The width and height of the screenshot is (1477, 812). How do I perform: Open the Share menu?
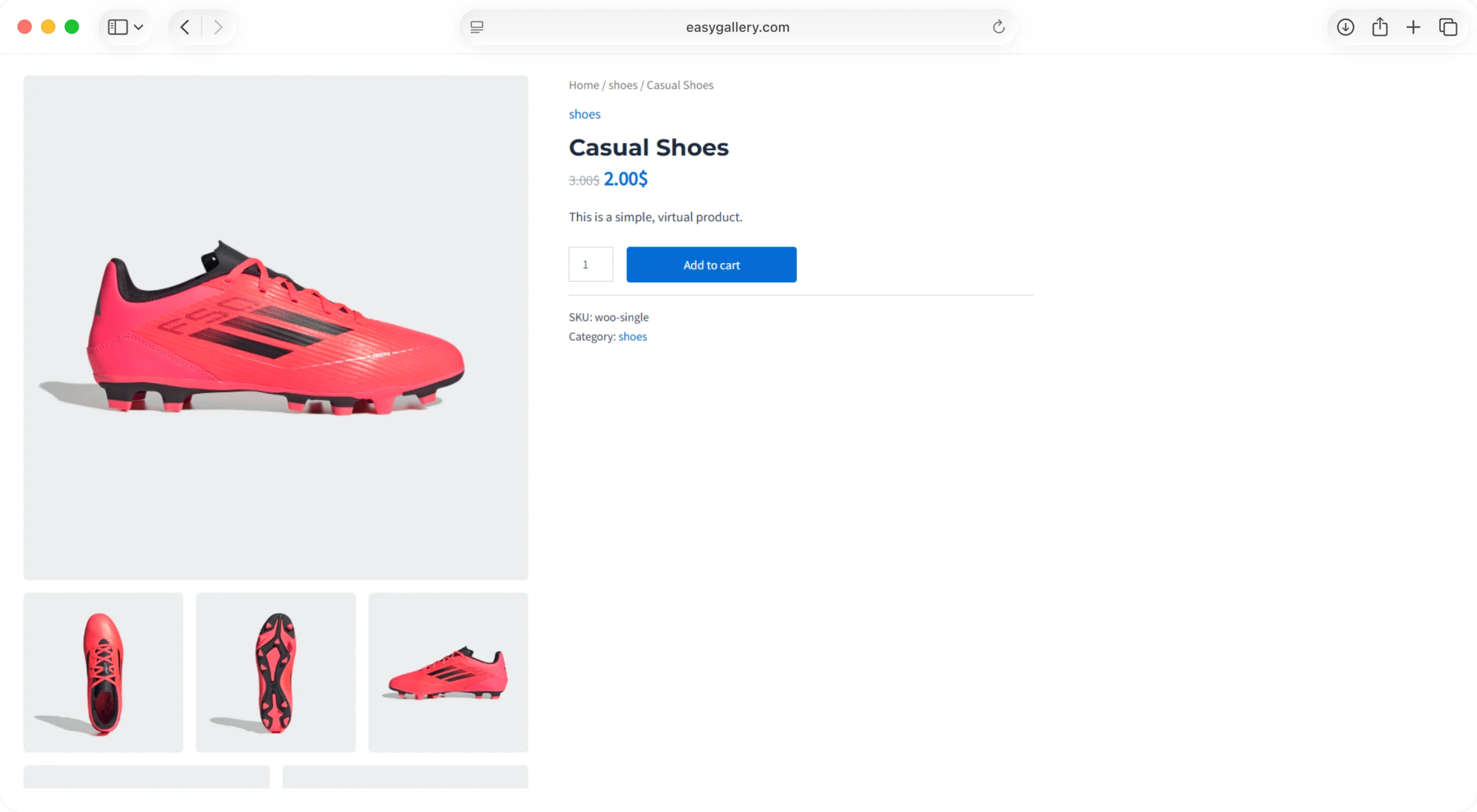click(1379, 27)
